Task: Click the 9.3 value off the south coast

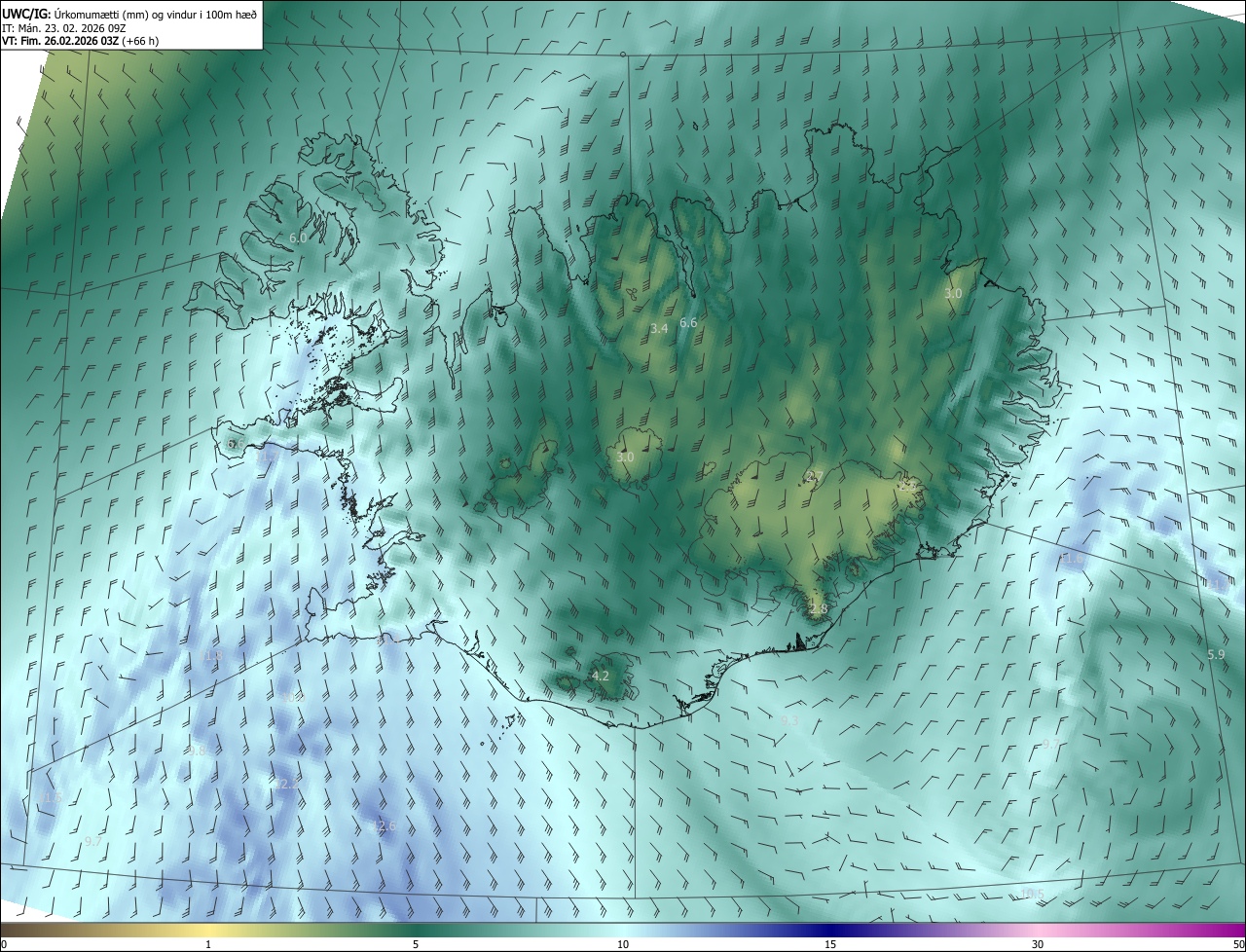Action: tap(789, 720)
